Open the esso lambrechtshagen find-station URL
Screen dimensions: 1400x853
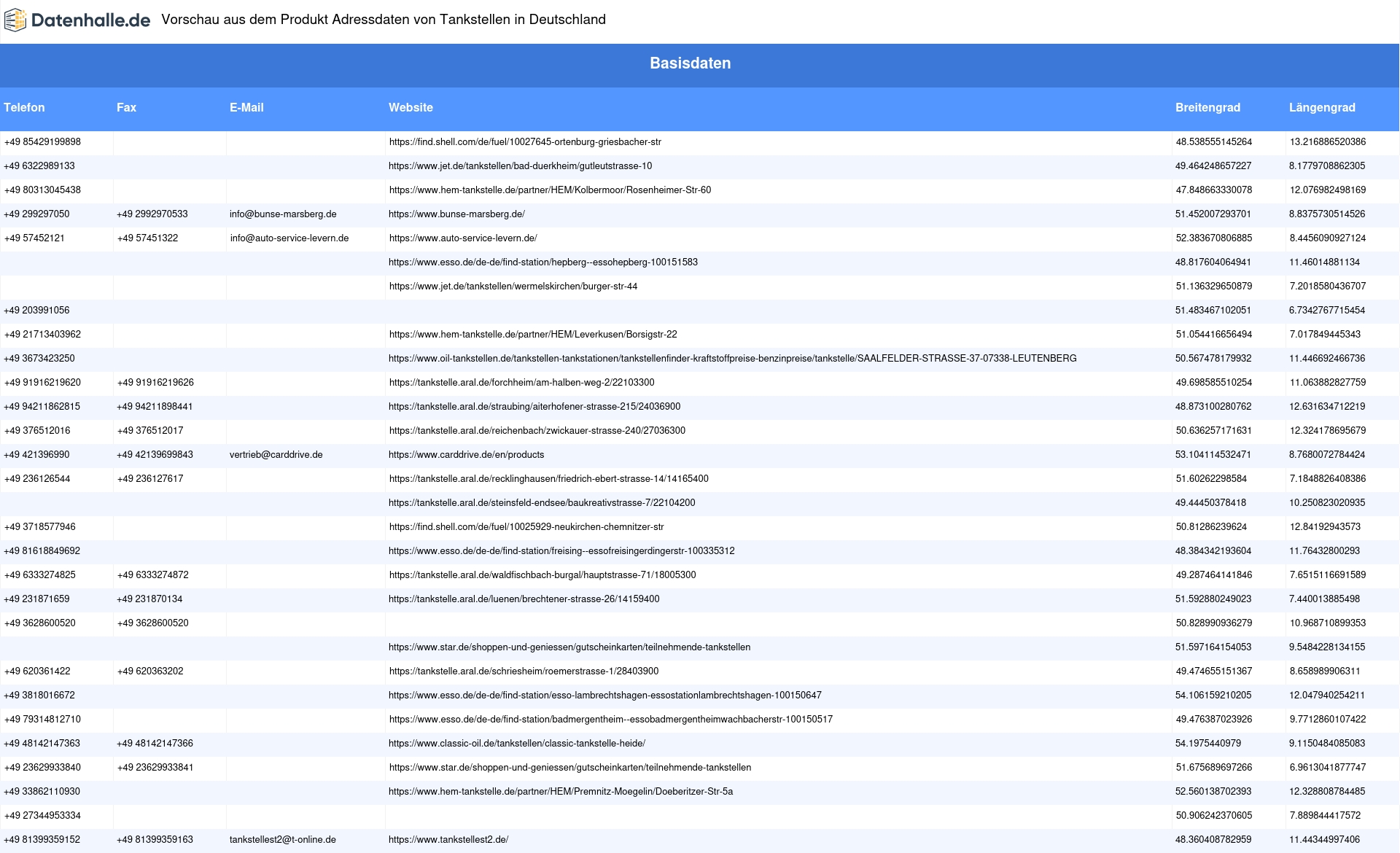click(x=605, y=696)
